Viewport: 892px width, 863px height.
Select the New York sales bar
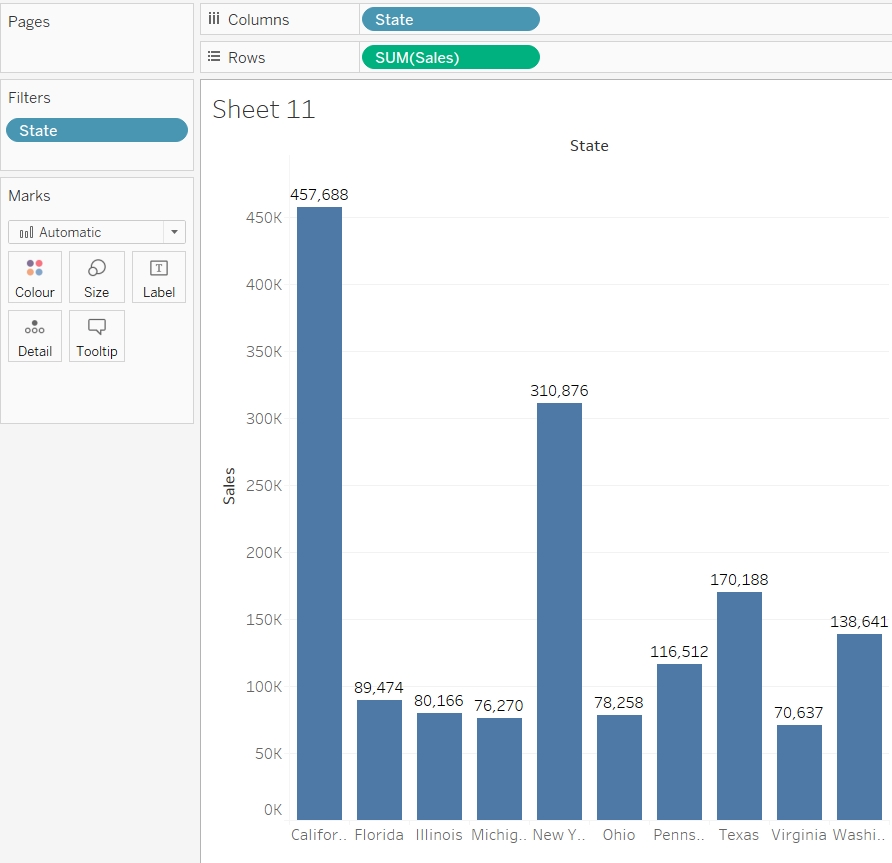[x=559, y=611]
